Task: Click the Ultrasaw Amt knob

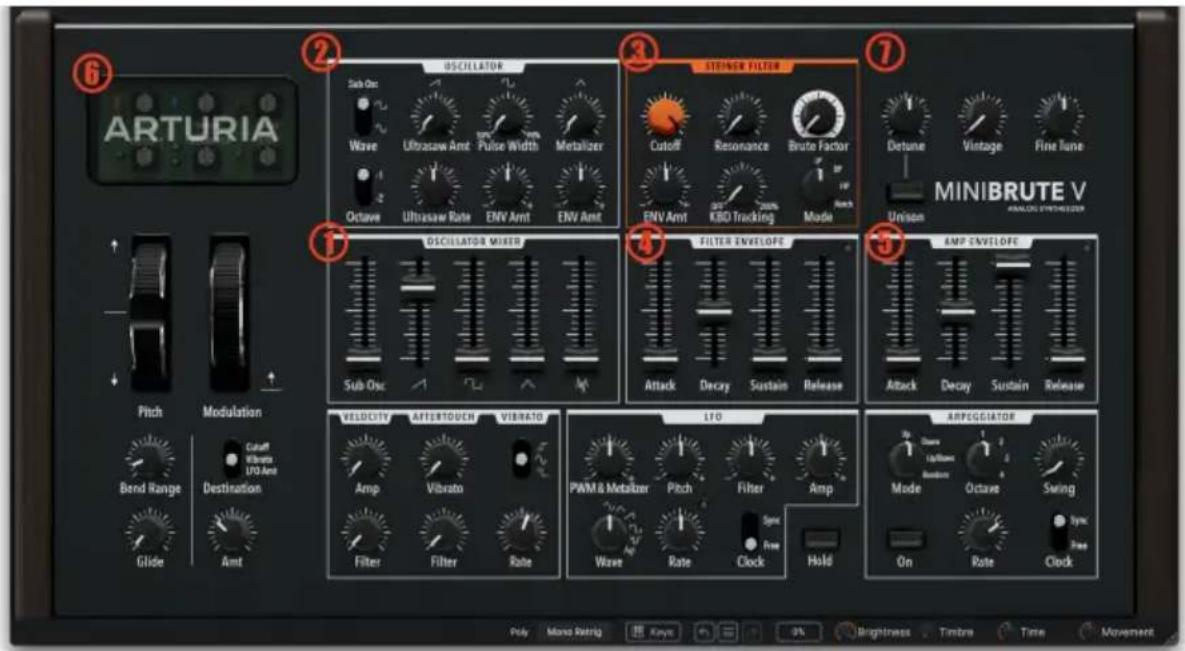Action: click(x=435, y=116)
